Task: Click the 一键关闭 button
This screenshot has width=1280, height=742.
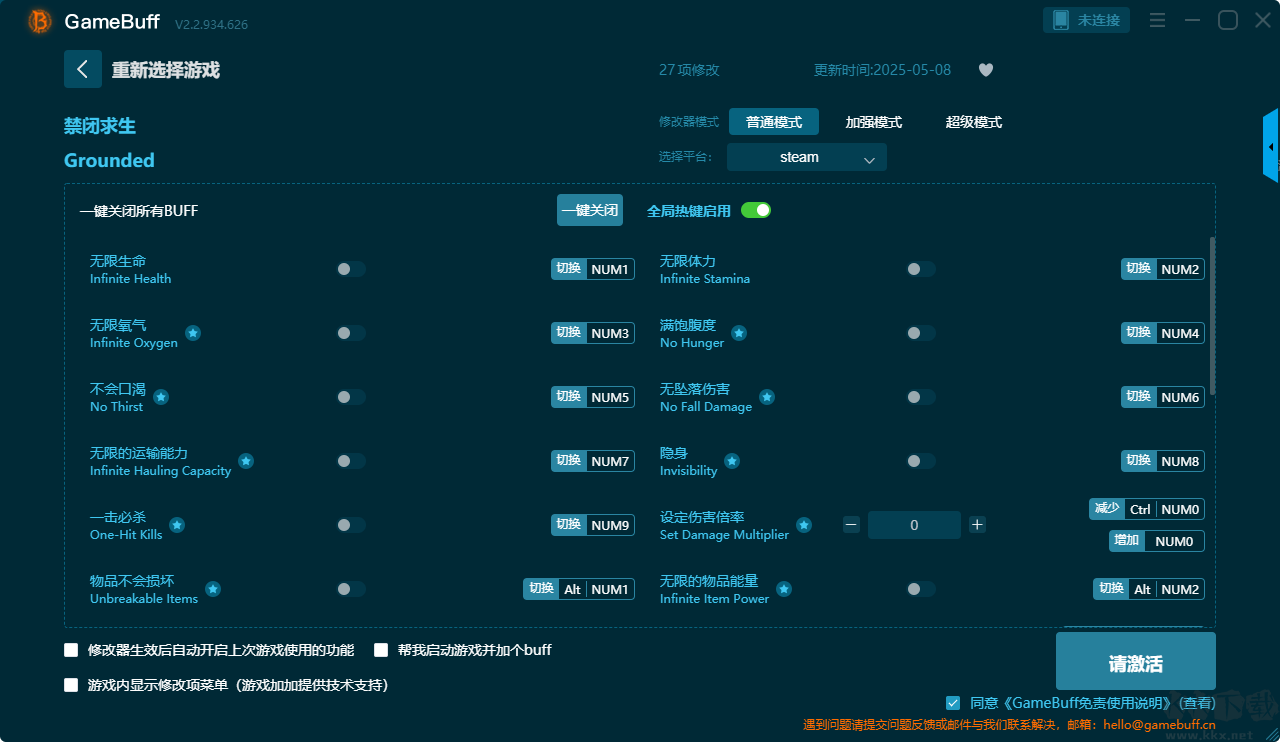Action: 590,210
